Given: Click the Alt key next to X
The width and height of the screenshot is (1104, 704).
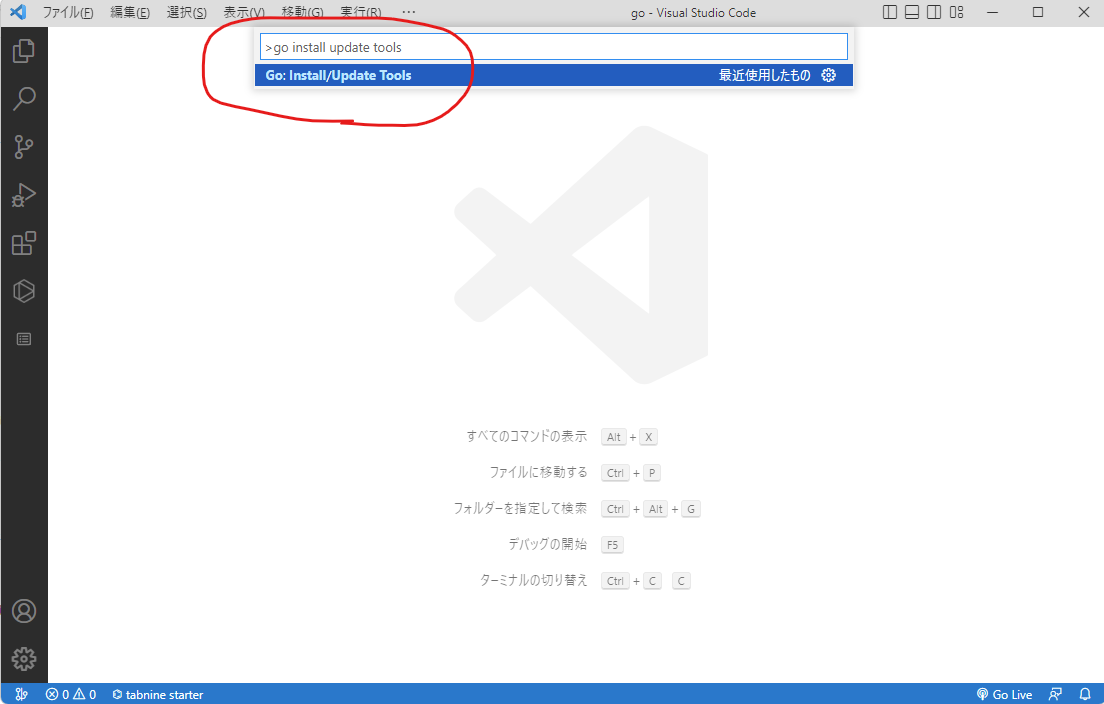Looking at the screenshot, I should tap(614, 437).
